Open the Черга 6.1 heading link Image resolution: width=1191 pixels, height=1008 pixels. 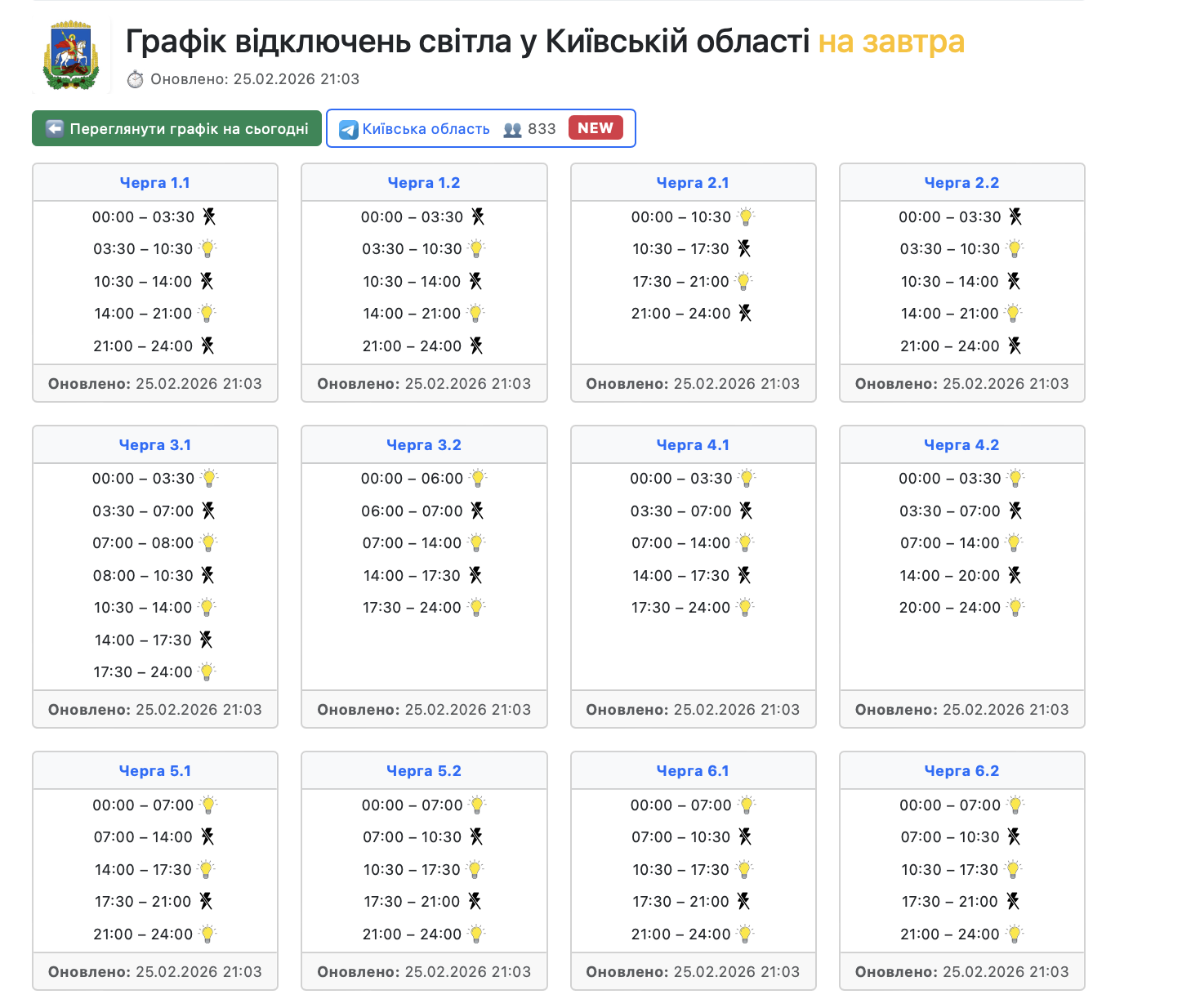coord(693,771)
